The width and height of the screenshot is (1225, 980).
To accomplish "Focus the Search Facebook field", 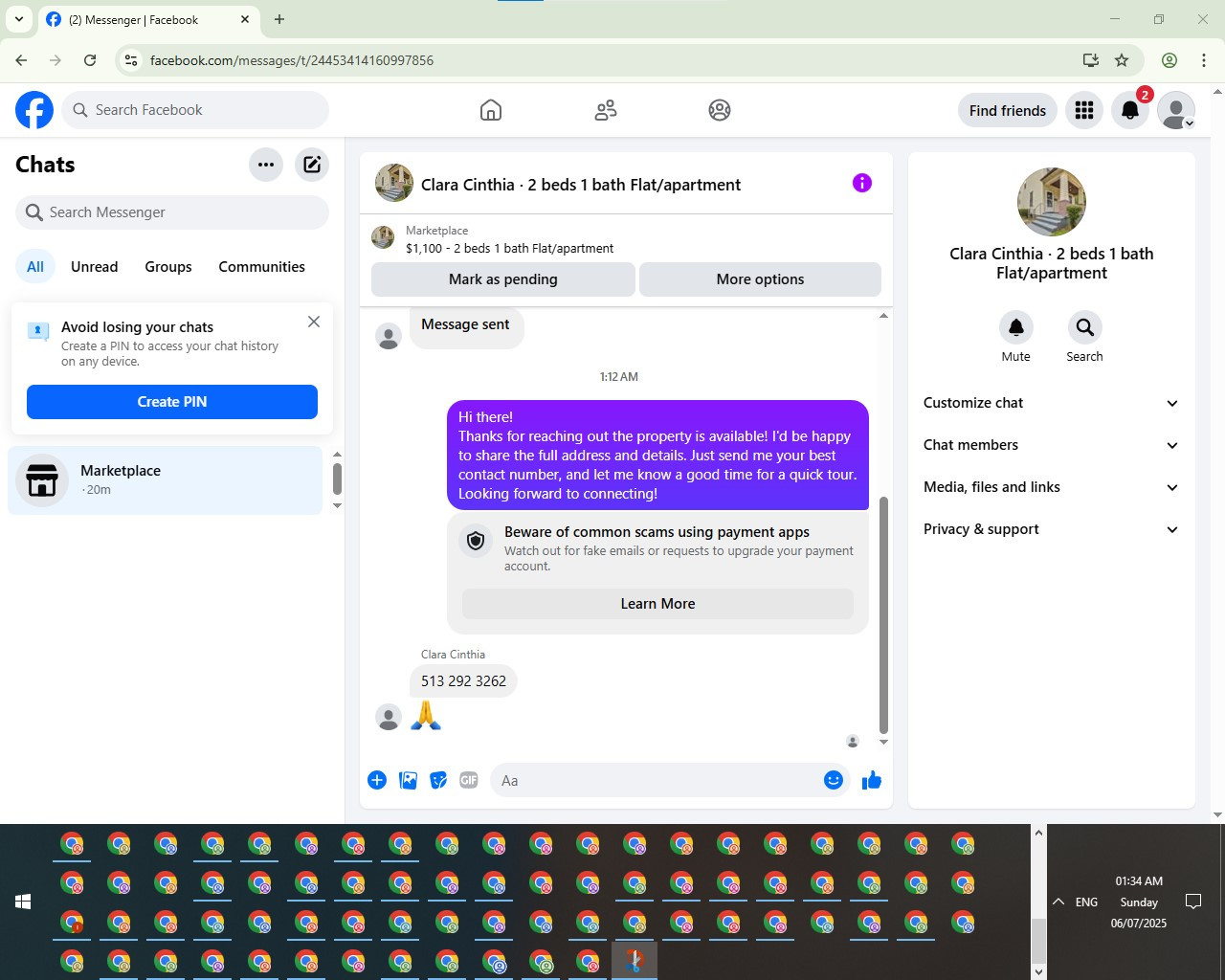I will coord(195,110).
